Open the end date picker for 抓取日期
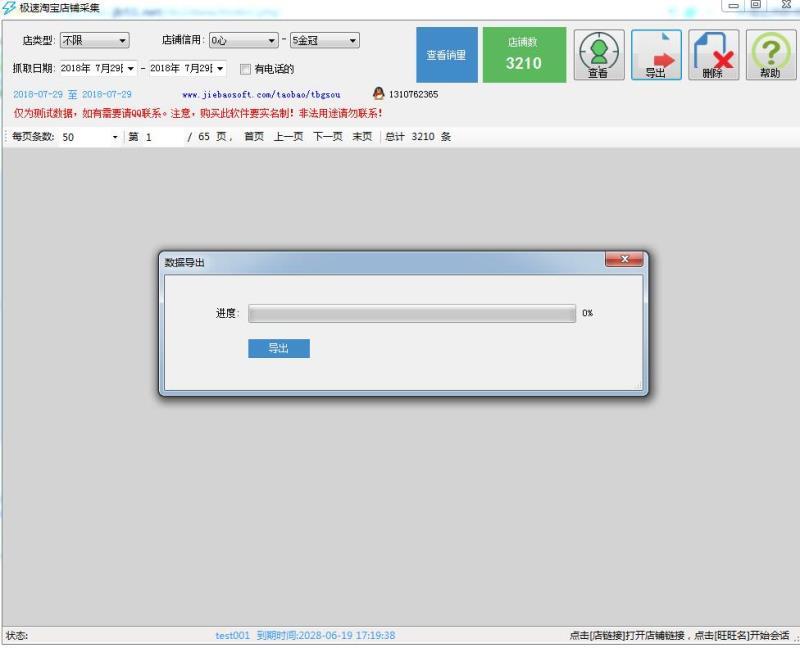Screen dimensions: 800x648 click(187, 68)
